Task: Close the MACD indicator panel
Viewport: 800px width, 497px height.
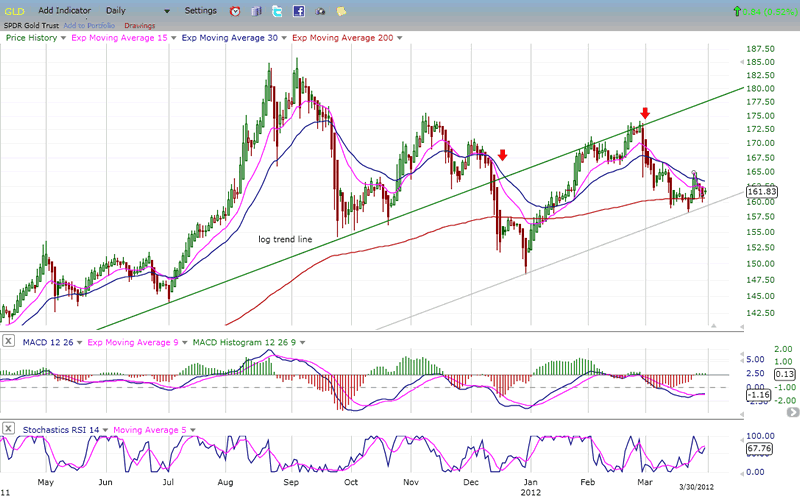Action: 8,341
